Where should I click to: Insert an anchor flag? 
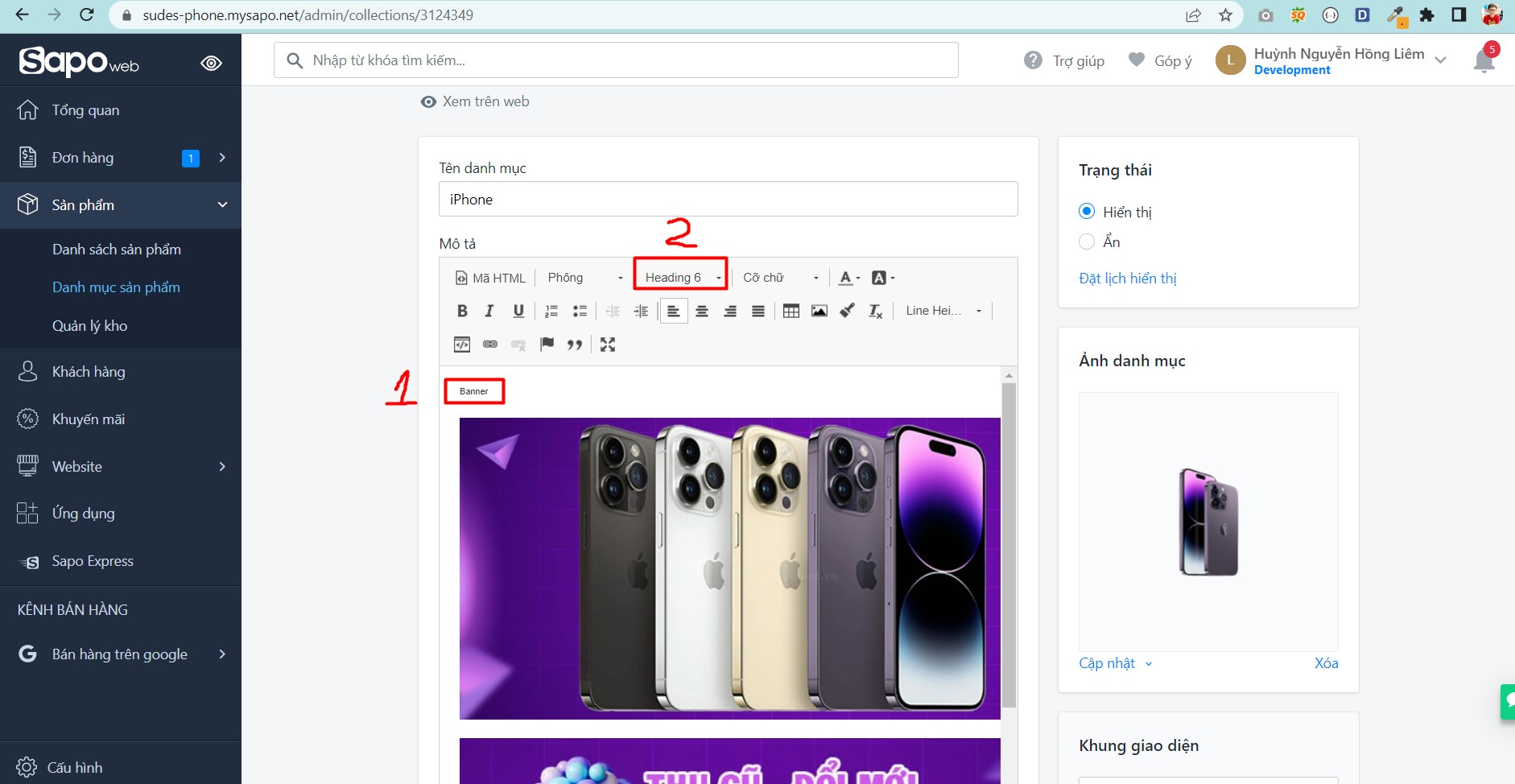547,345
